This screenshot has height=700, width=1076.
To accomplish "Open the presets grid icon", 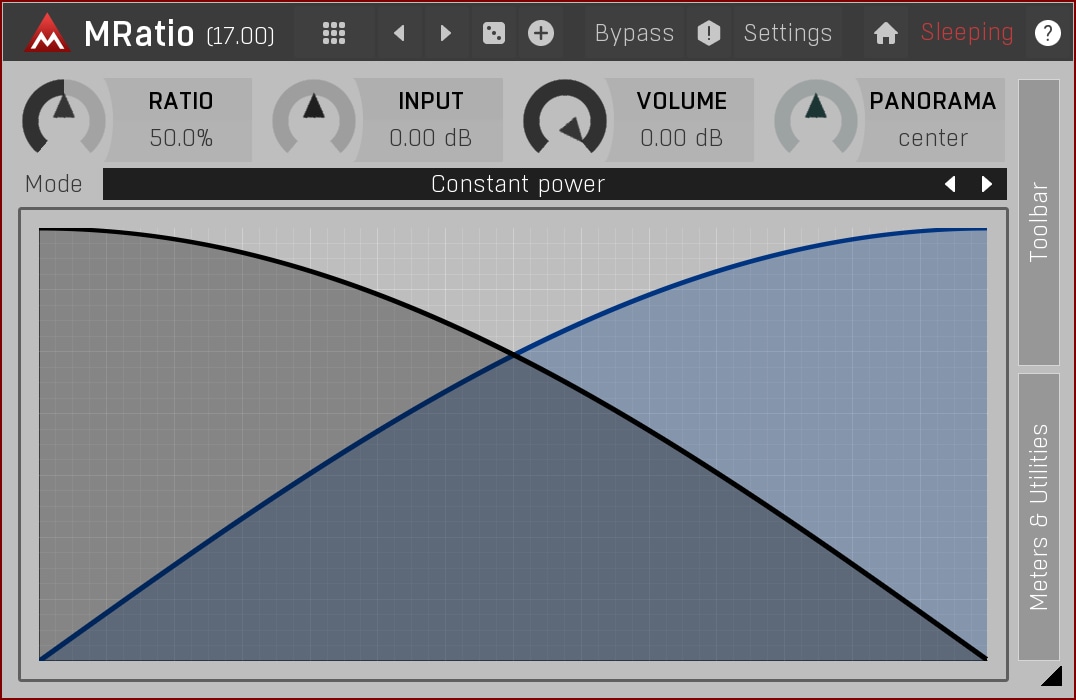I will coord(334,33).
